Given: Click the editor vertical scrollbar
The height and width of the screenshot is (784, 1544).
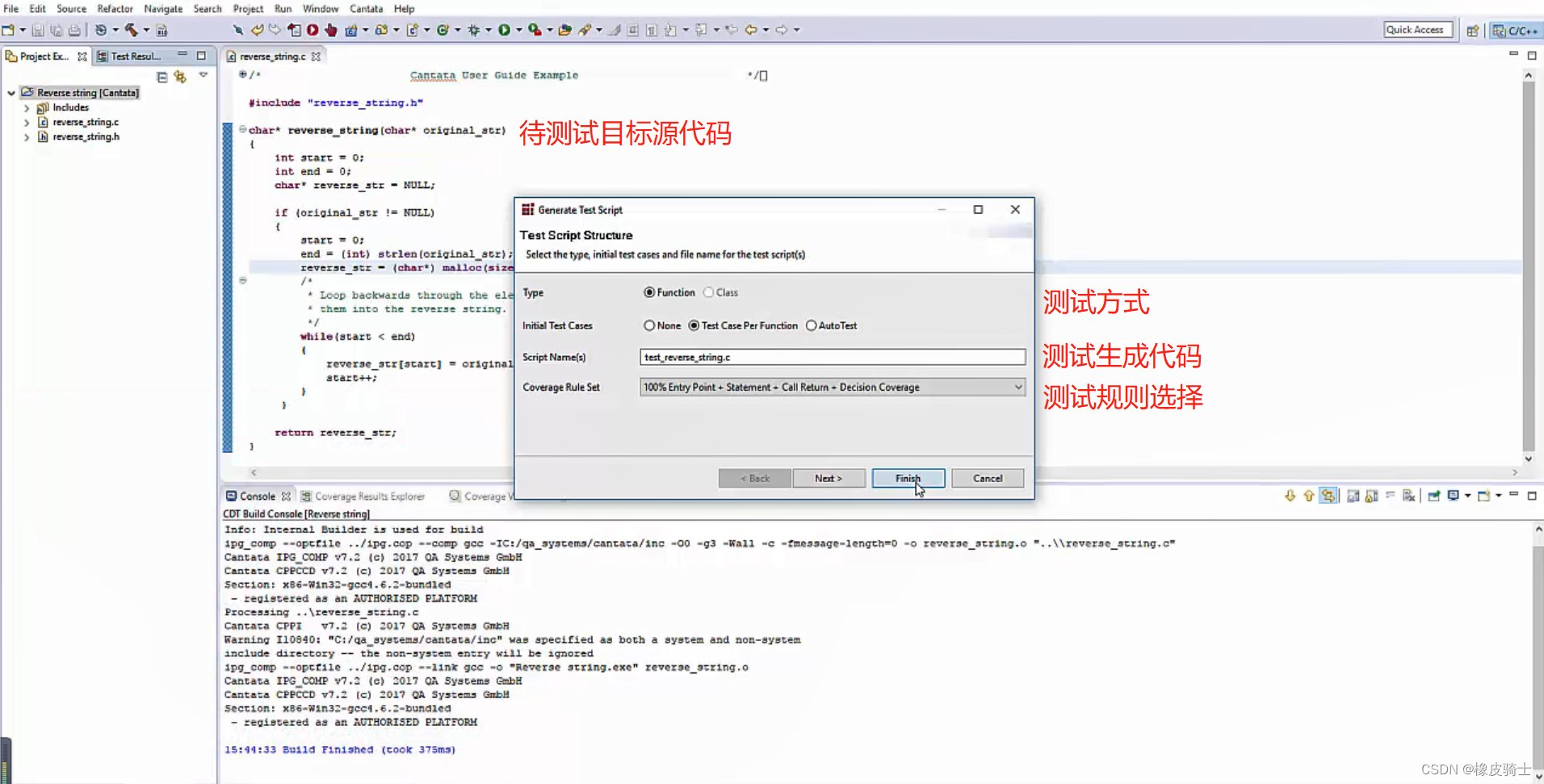Looking at the screenshot, I should [1528, 266].
